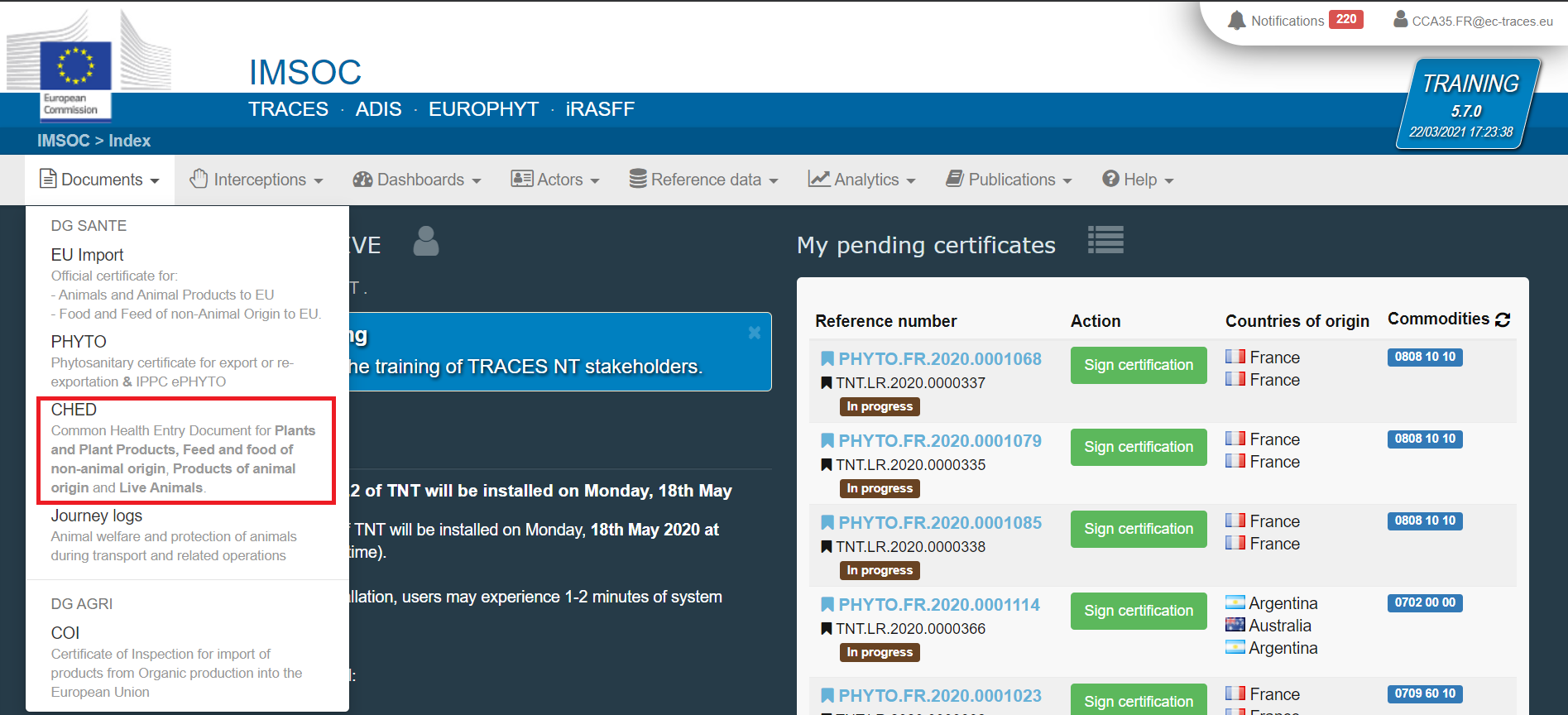This screenshot has width=1568, height=715.
Task: Click bookmark icon of TNT.LR.2020.0000335
Action: pos(826,465)
